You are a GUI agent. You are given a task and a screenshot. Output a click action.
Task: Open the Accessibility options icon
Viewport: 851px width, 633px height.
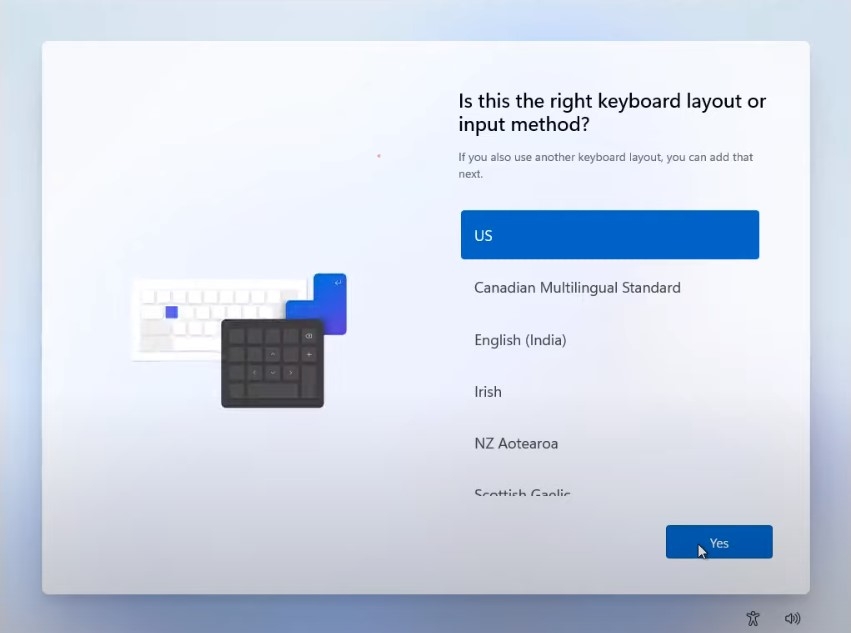pyautogui.click(x=753, y=618)
